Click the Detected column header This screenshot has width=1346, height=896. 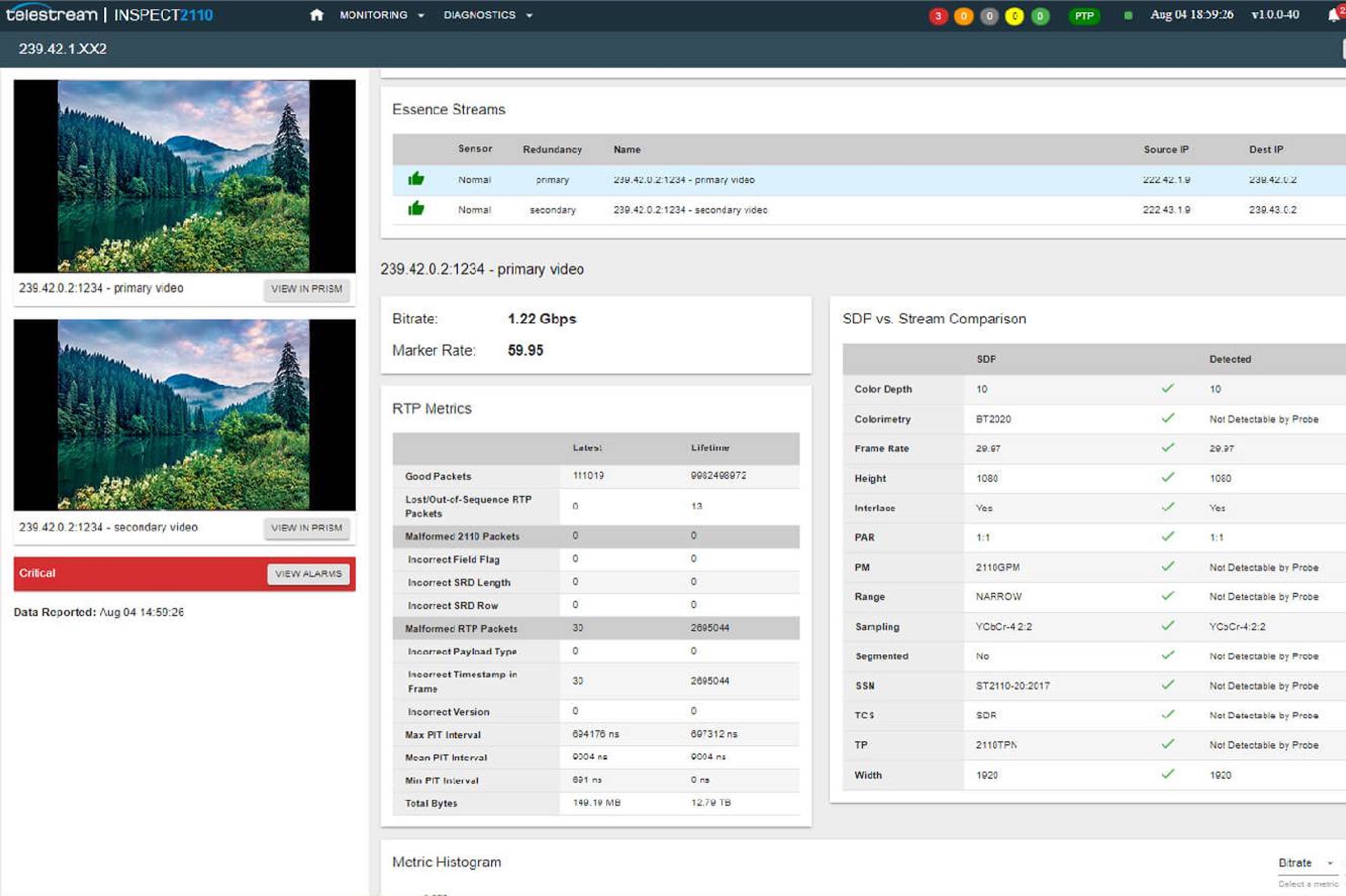1230,359
